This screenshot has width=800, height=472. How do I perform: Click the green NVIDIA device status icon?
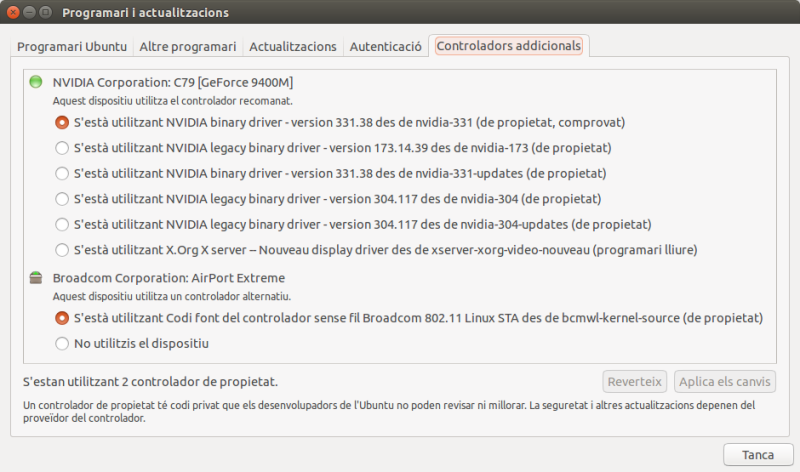[x=37, y=82]
